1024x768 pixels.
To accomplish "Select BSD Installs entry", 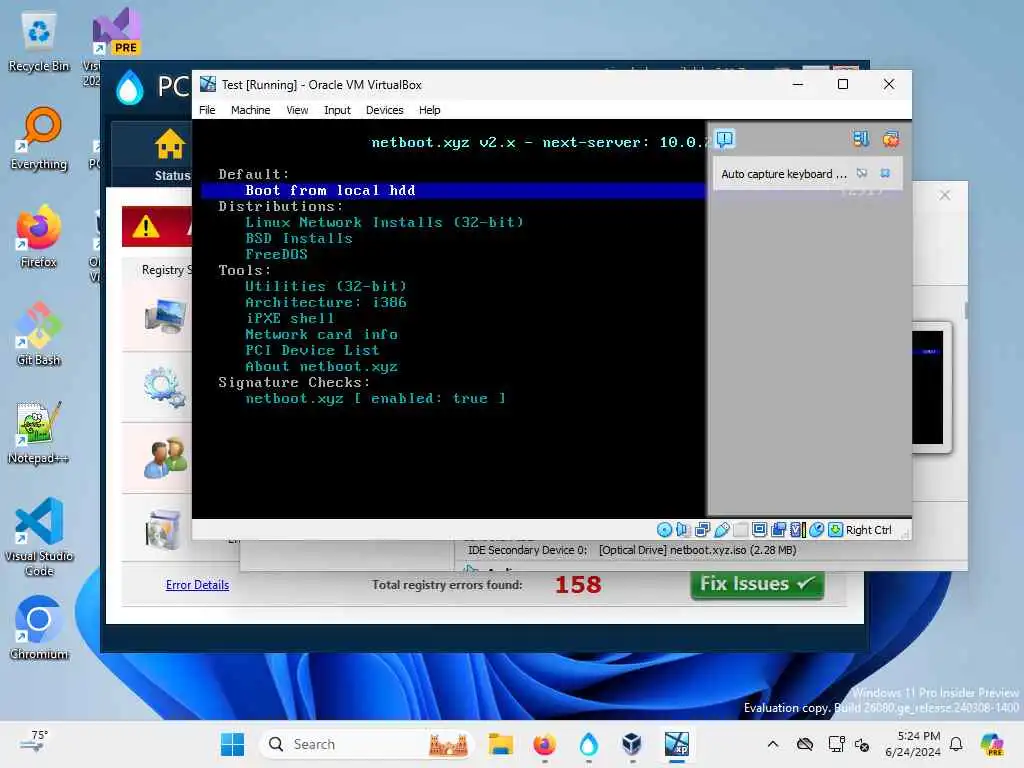I will [298, 238].
